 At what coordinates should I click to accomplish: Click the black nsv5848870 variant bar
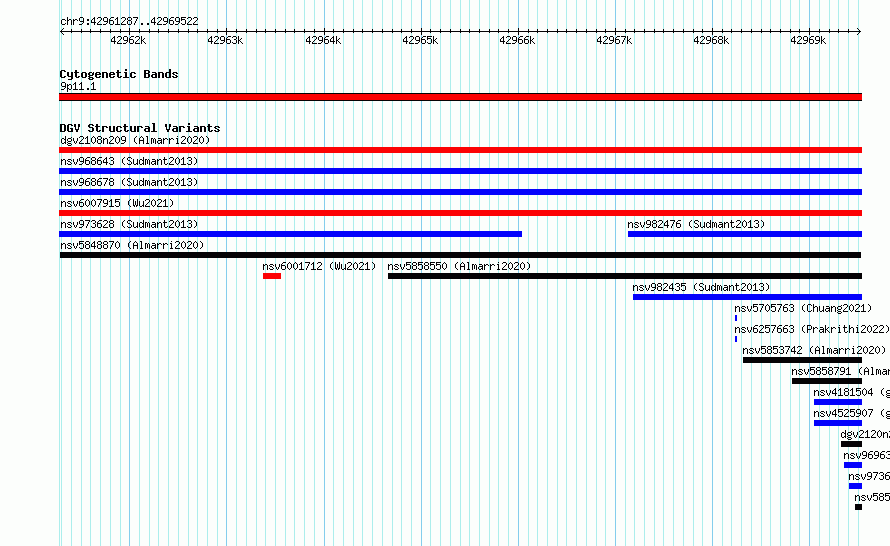click(460, 255)
